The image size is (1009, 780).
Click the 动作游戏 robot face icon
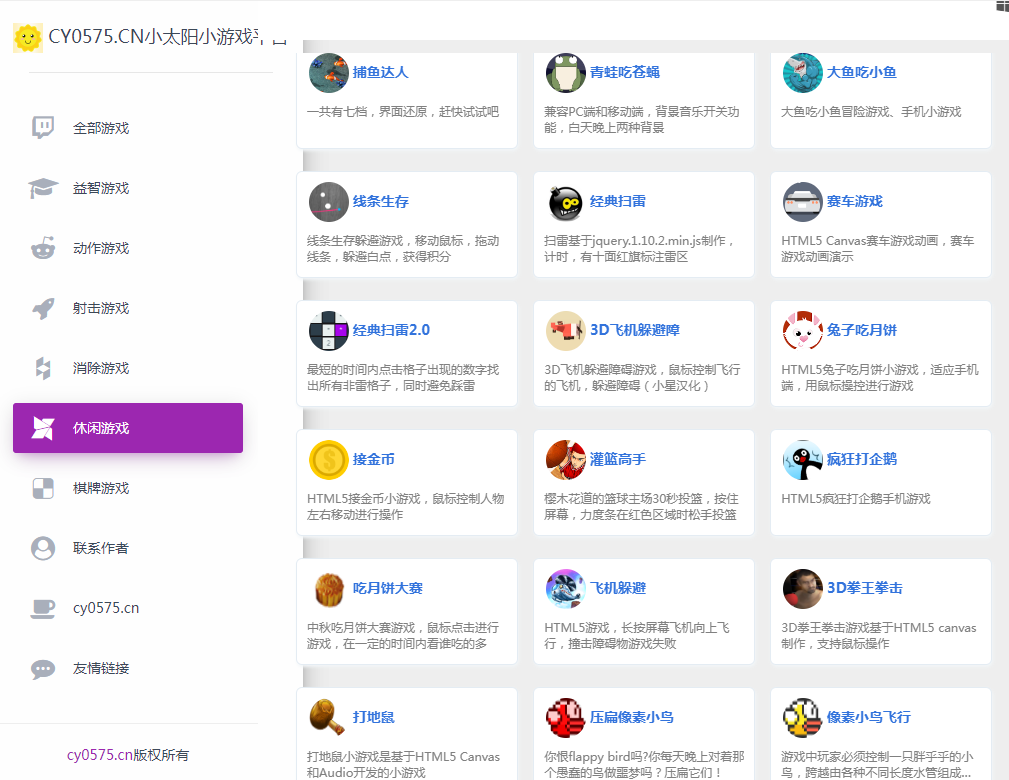tap(43, 248)
